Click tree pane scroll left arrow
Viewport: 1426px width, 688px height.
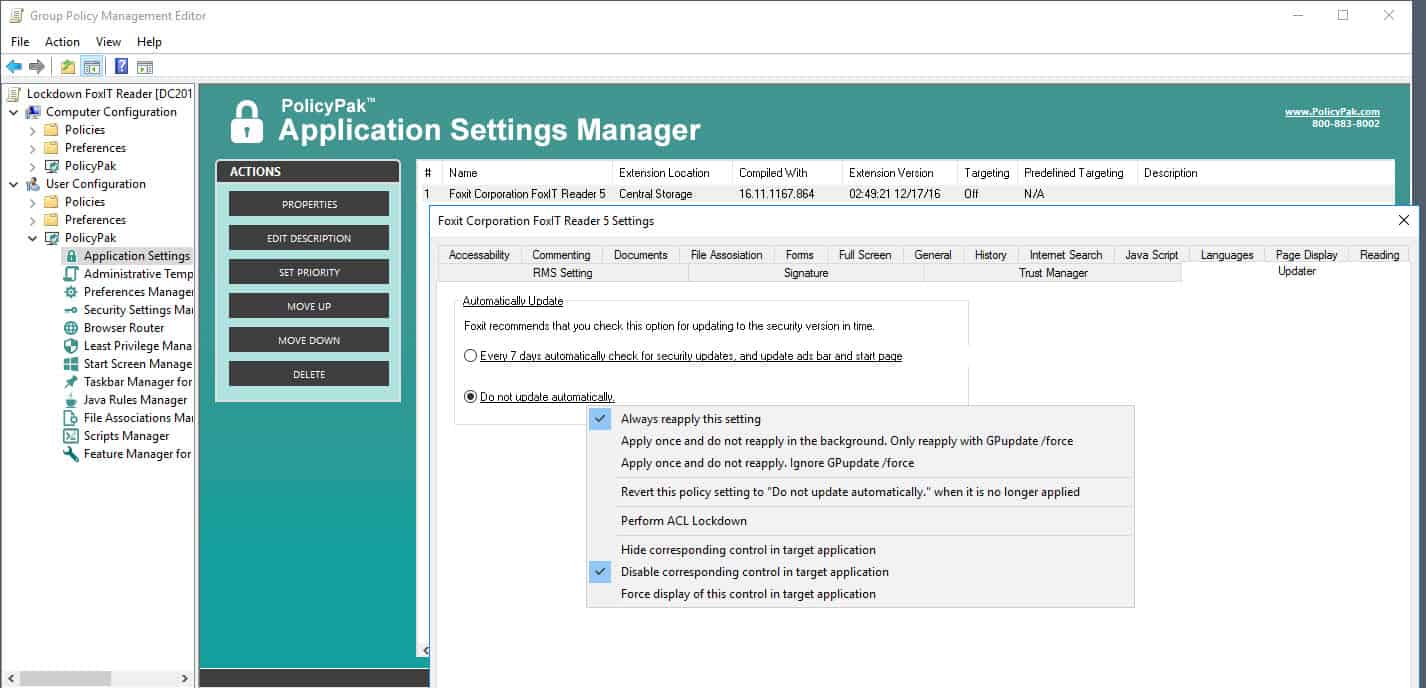(9, 678)
